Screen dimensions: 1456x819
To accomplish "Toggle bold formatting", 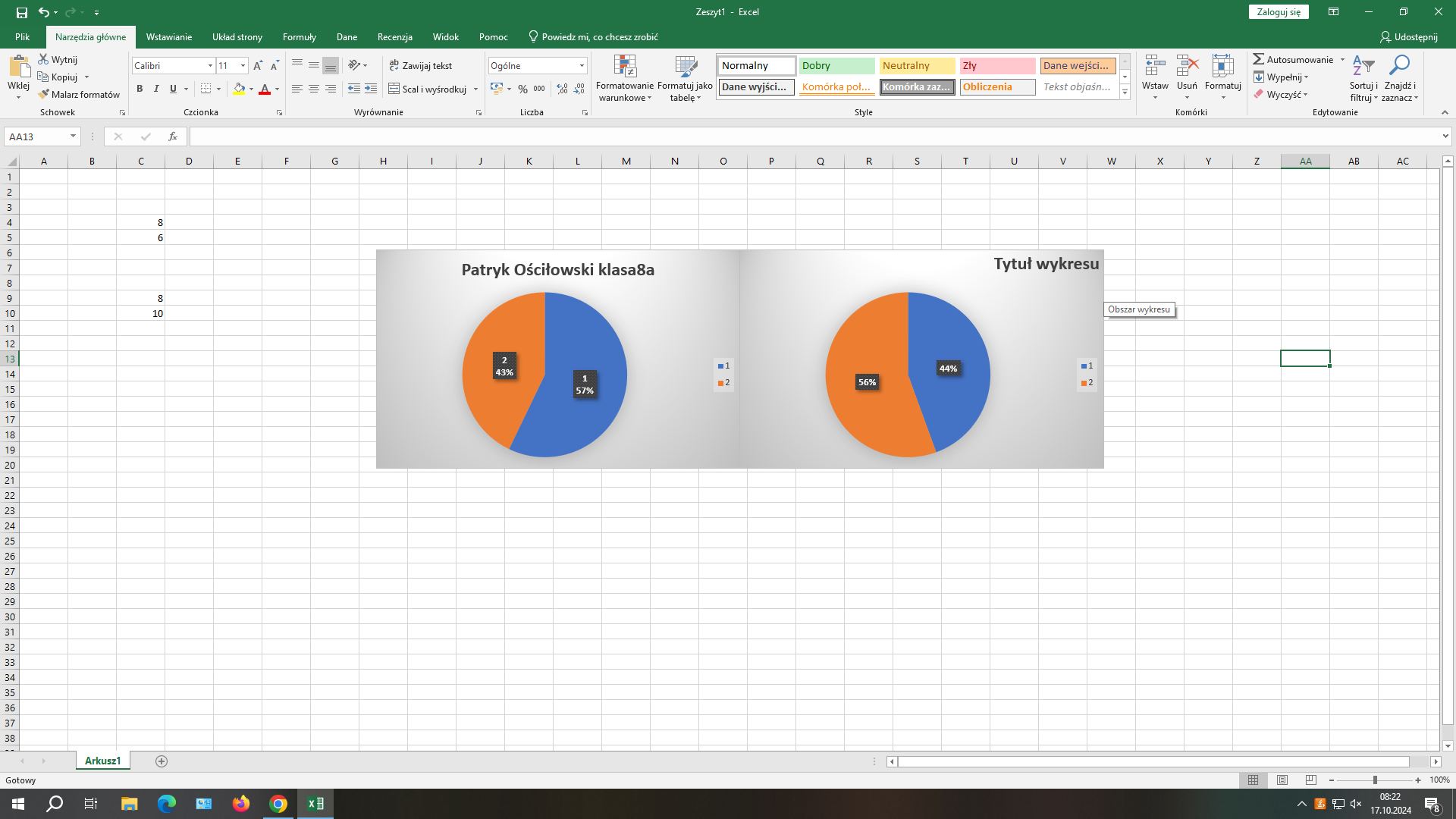I will click(x=140, y=89).
